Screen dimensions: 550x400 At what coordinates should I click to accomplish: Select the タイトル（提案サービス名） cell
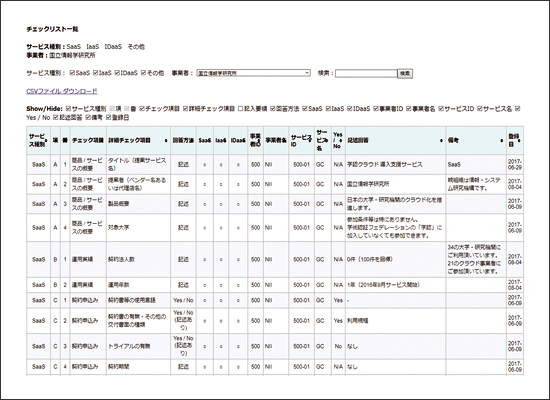[138, 165]
